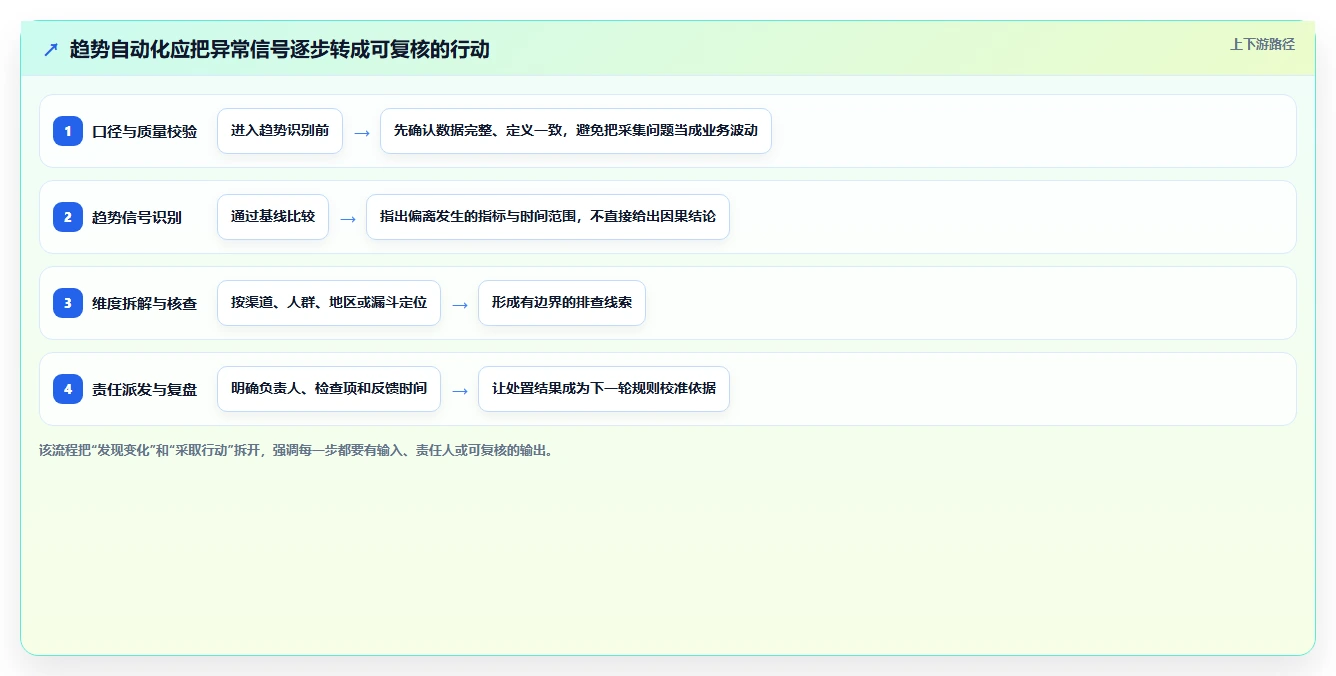
Task: Click the 让处置结果成为下一轮规则校准依据 box
Action: 604,389
